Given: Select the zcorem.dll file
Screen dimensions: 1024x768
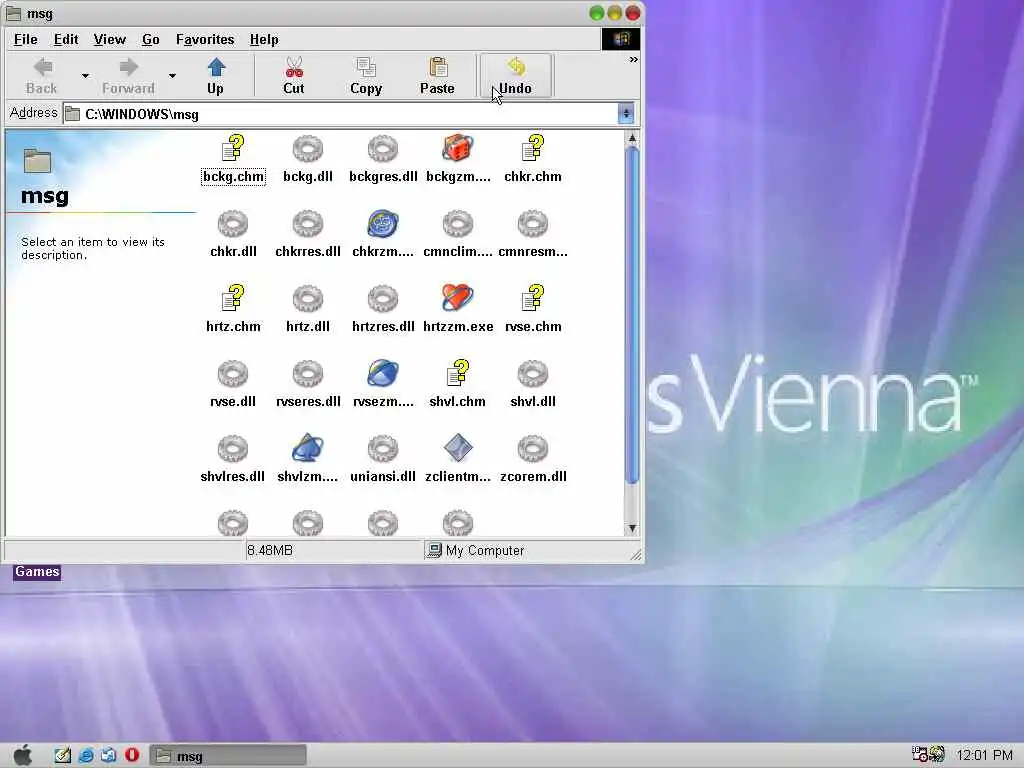Looking at the screenshot, I should point(533,460).
